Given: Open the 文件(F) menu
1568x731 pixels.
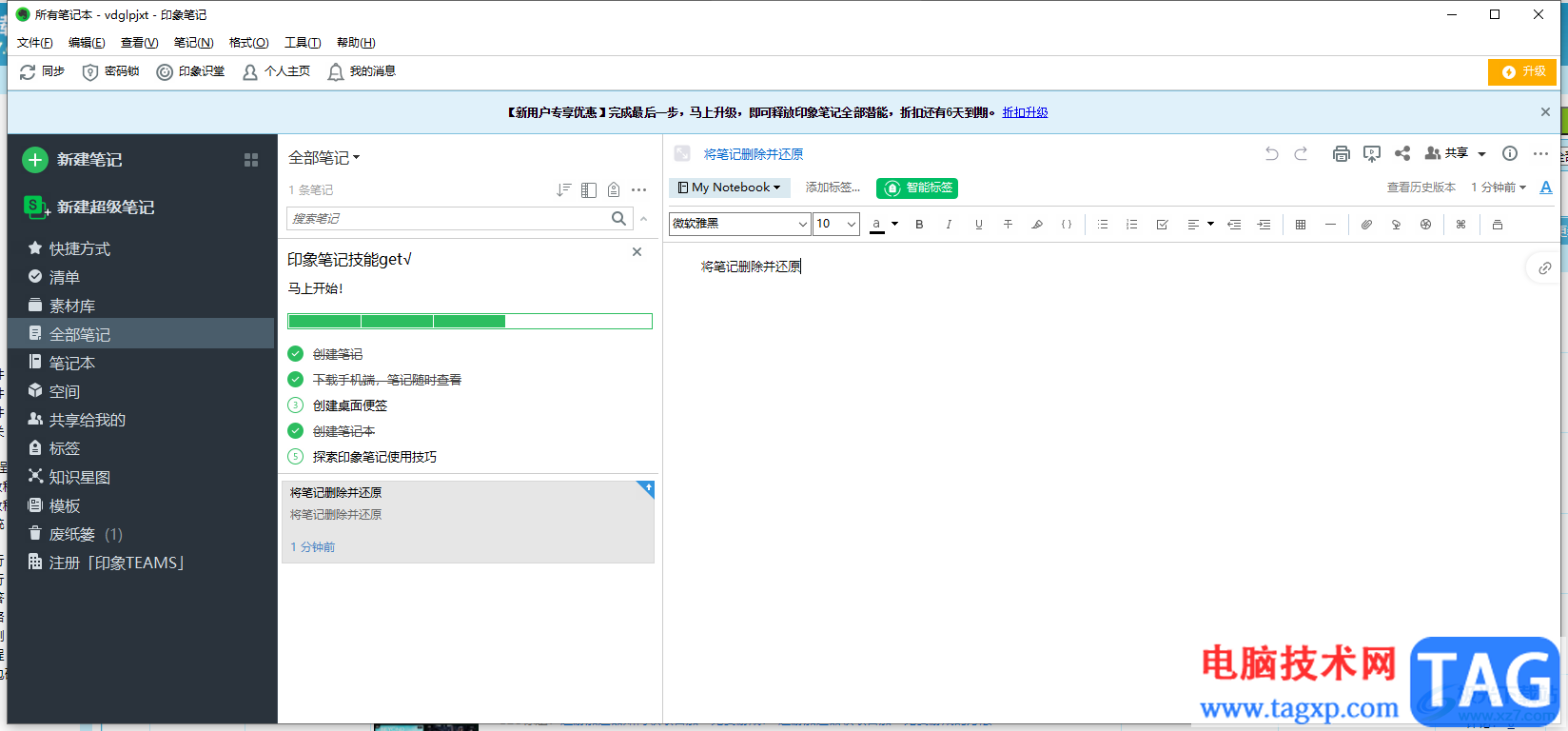Looking at the screenshot, I should (x=35, y=43).
